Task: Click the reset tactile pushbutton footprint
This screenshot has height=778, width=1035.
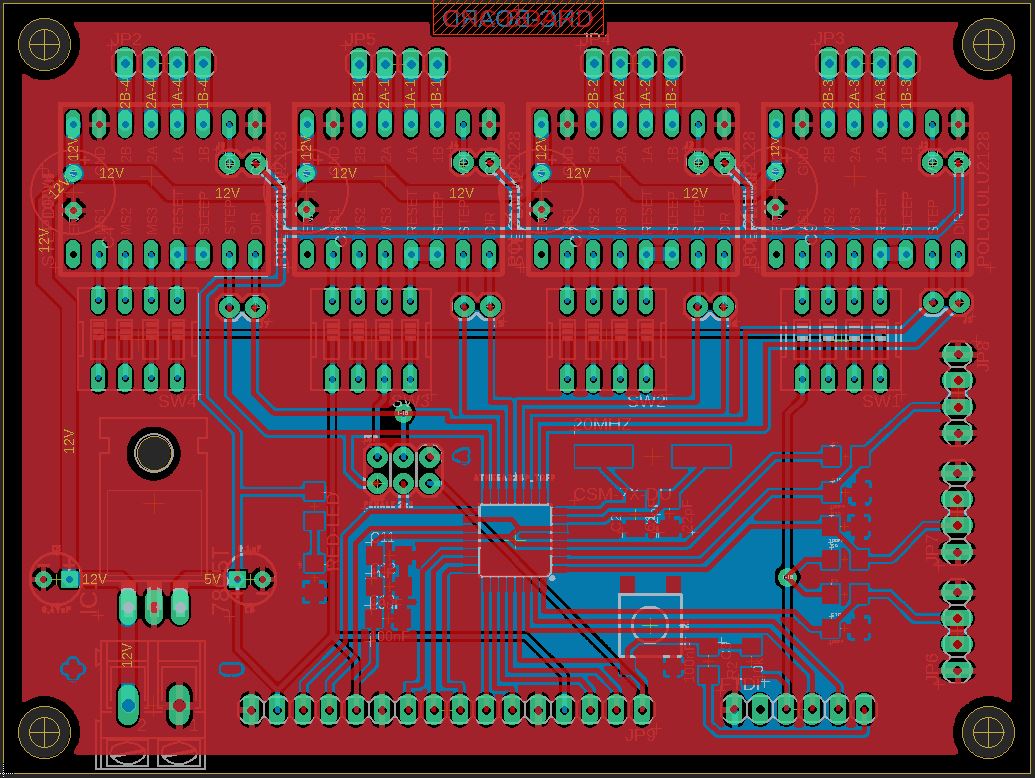Action: (650, 624)
